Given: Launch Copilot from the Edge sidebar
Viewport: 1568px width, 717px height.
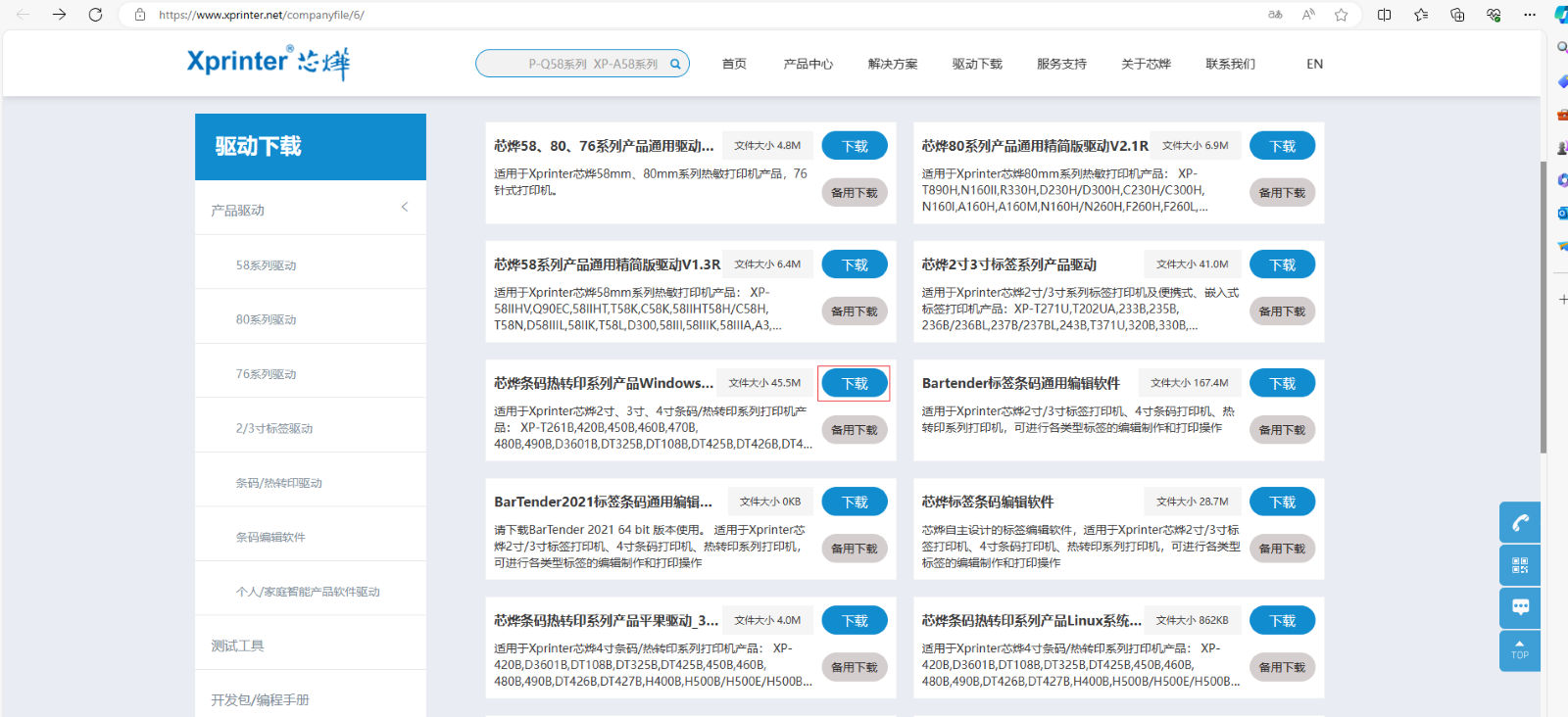Looking at the screenshot, I should pyautogui.click(x=1561, y=15).
